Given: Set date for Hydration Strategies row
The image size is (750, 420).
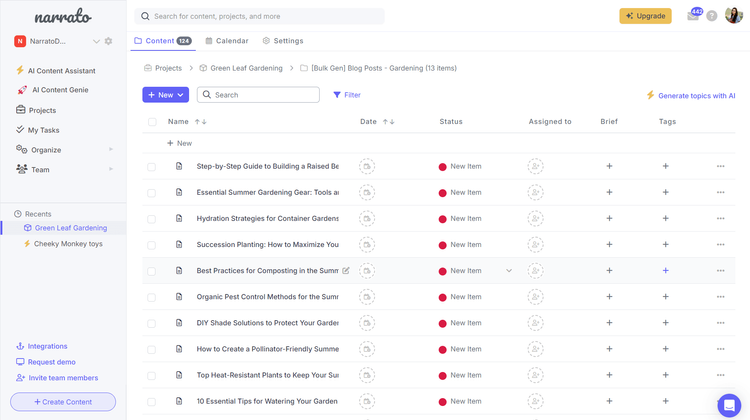Looking at the screenshot, I should point(367,219).
